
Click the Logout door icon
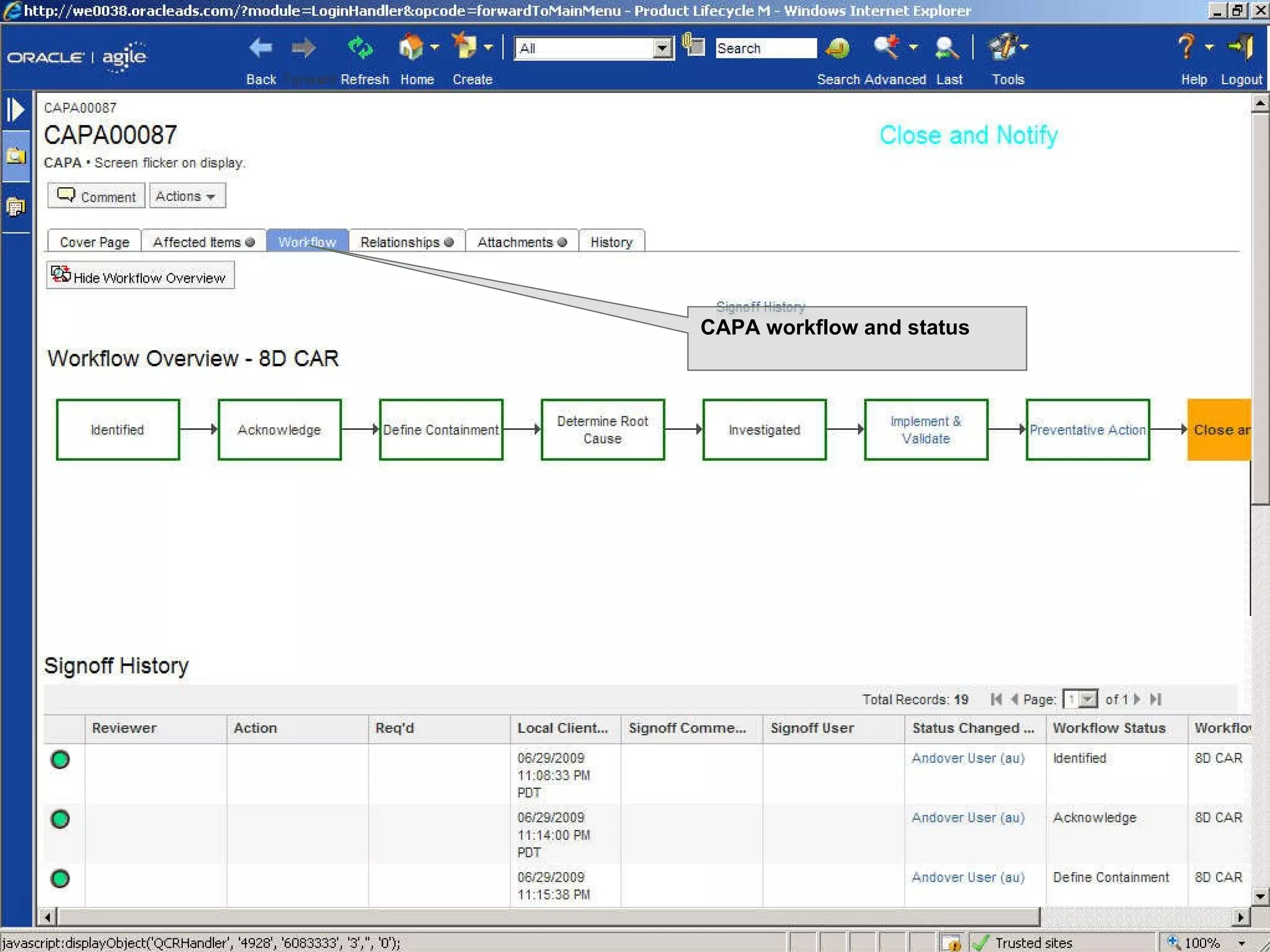(1241, 47)
